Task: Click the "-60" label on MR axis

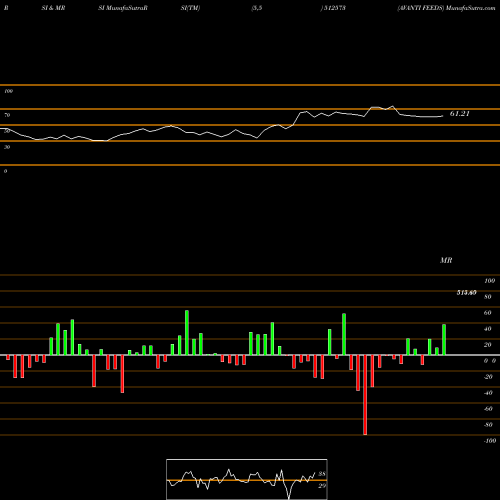Action: (488, 409)
